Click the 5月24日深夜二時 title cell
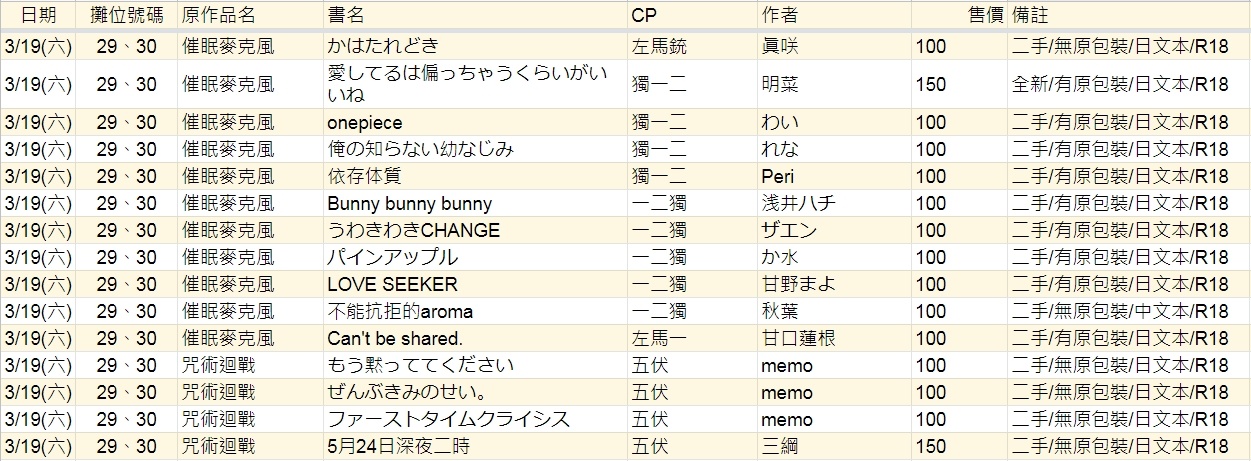1251x461 pixels. 475,446
